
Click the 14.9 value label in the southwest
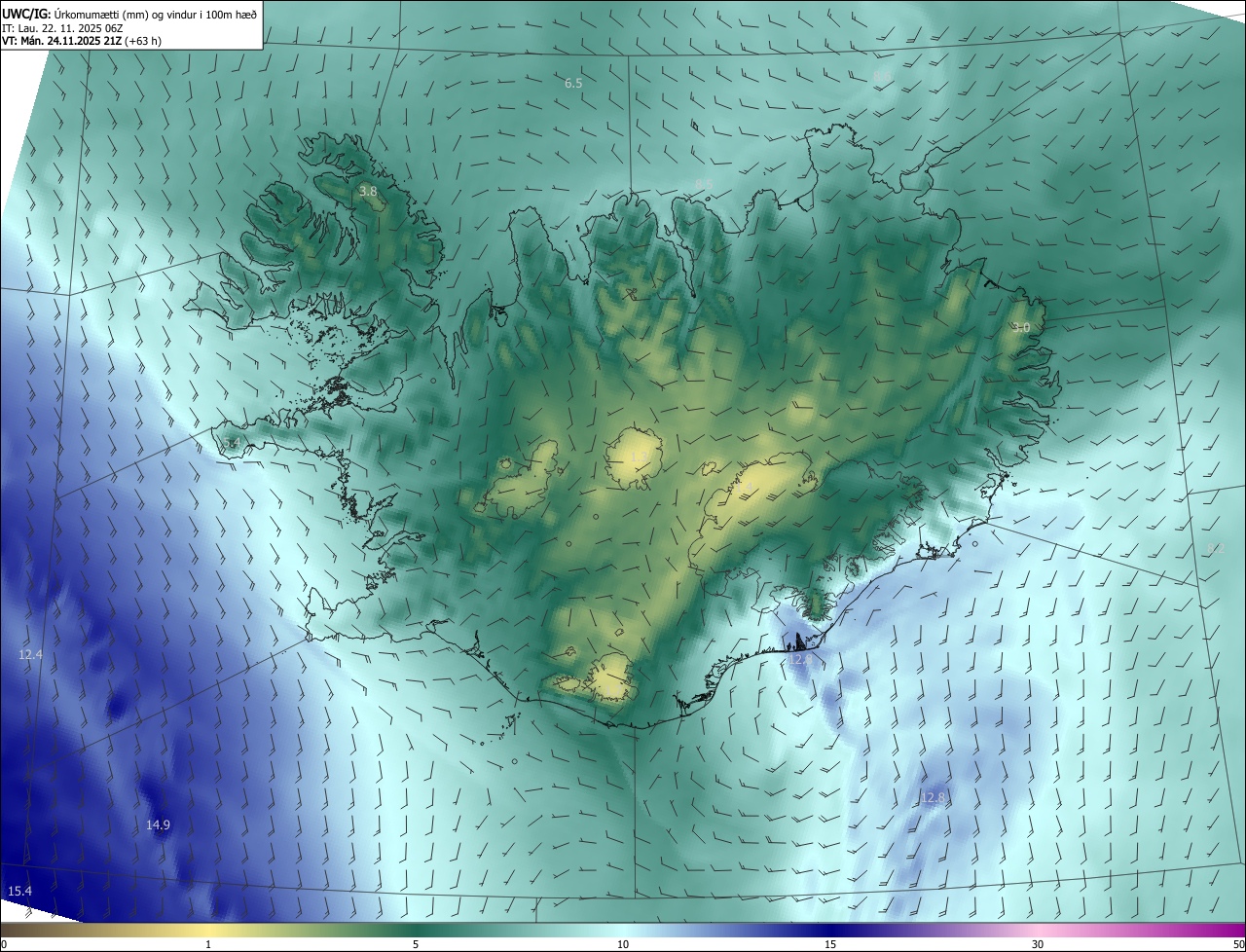pos(158,825)
